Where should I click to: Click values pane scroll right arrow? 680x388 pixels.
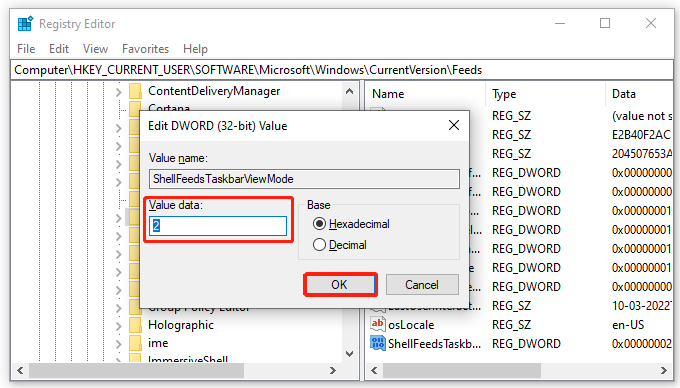[x=664, y=371]
